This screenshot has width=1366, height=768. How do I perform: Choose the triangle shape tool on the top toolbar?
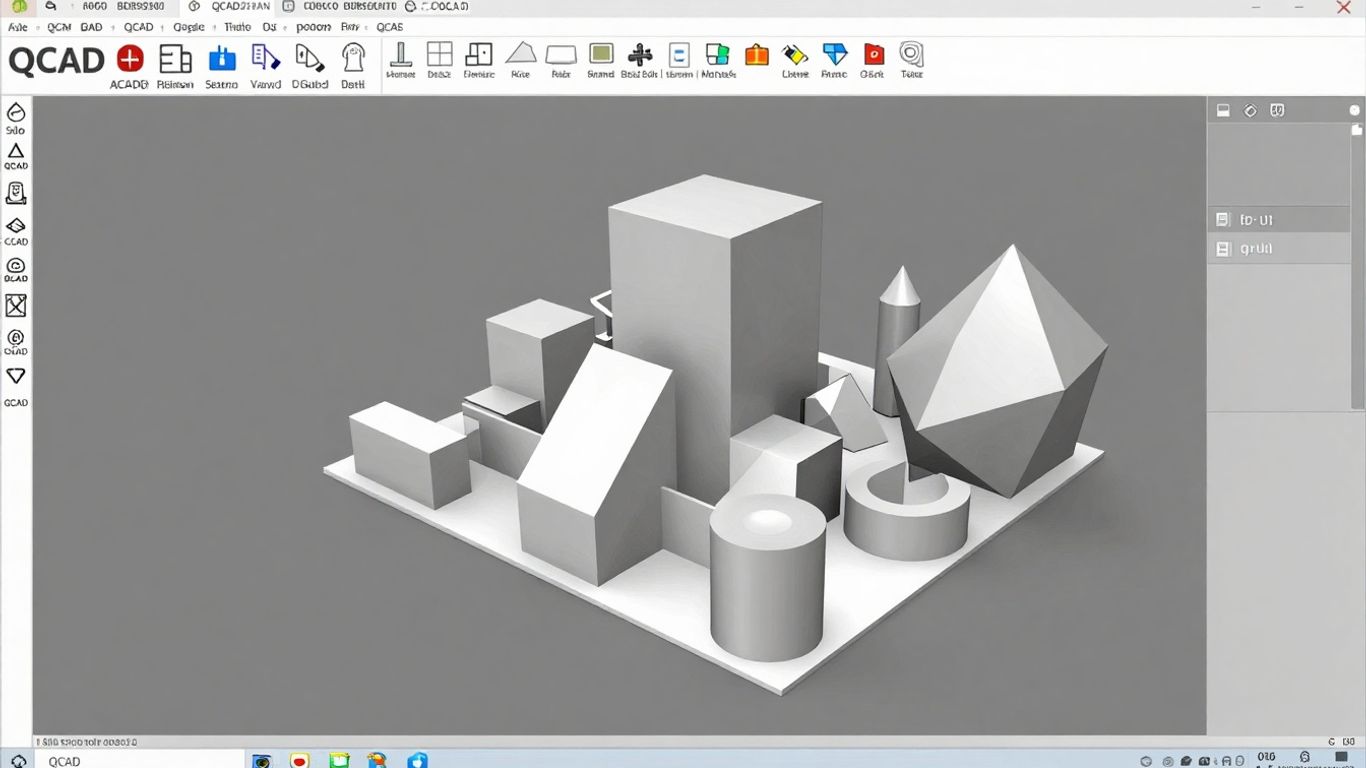pos(520,57)
